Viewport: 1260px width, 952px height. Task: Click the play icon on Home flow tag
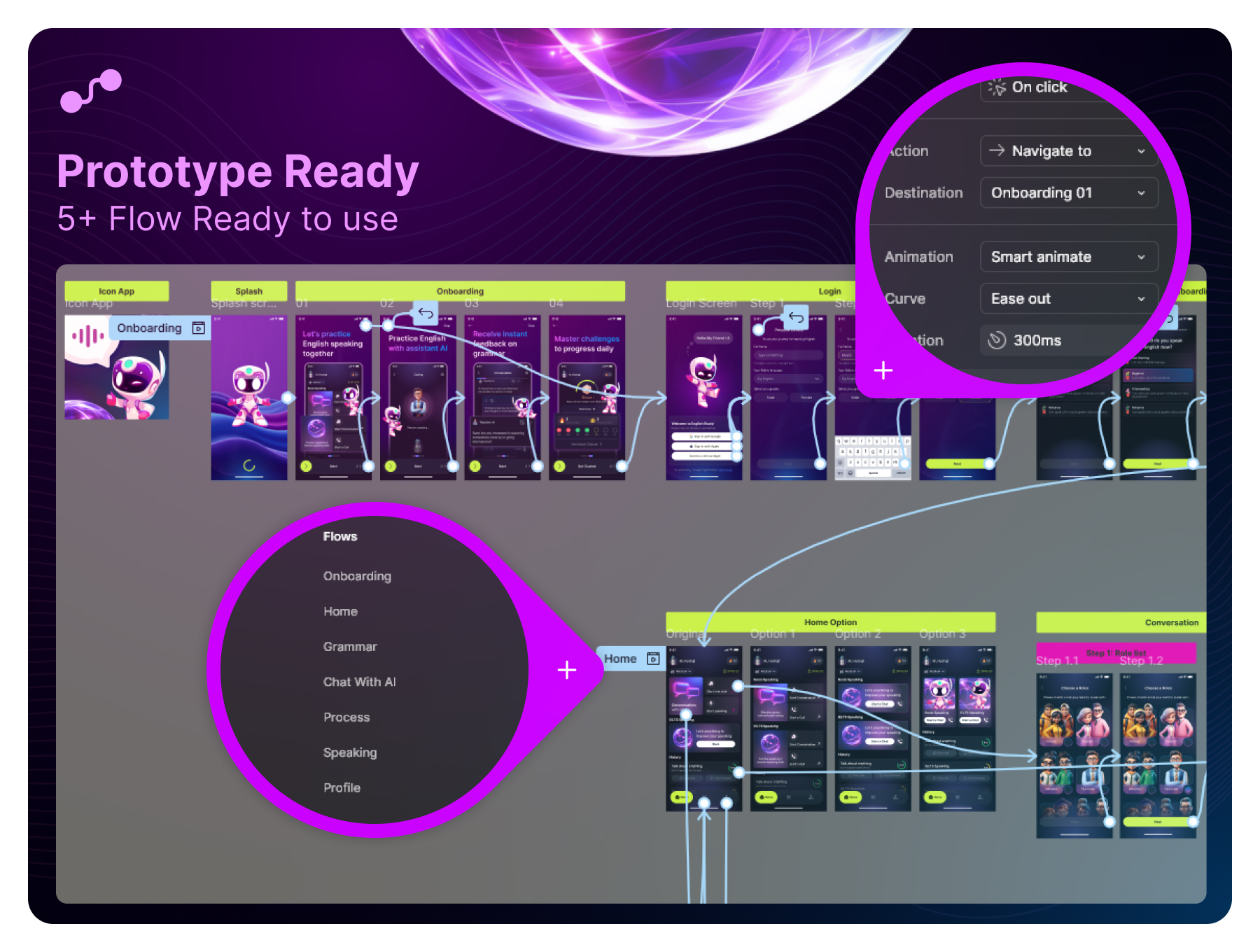pyautogui.click(x=653, y=659)
